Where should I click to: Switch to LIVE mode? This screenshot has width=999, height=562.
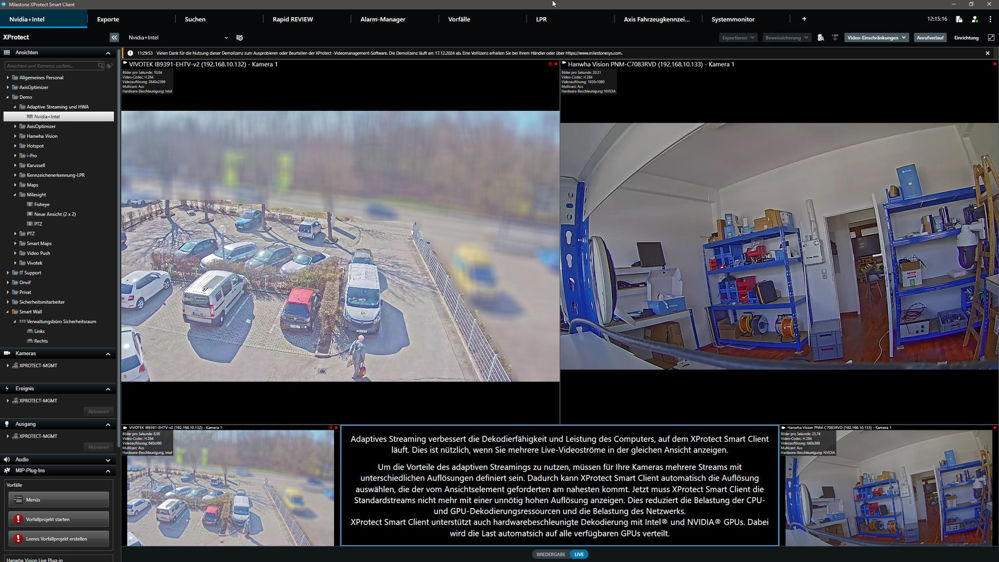click(x=578, y=554)
